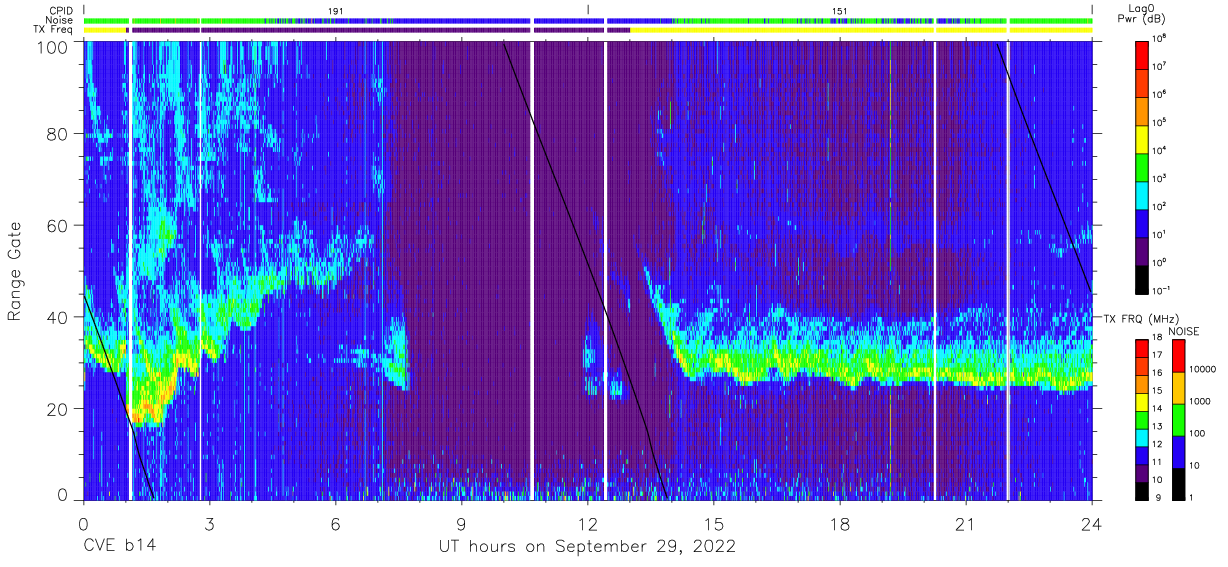The width and height of the screenshot is (1228, 567).
Task: Click Range Gate tick label 40
Action: (58, 317)
